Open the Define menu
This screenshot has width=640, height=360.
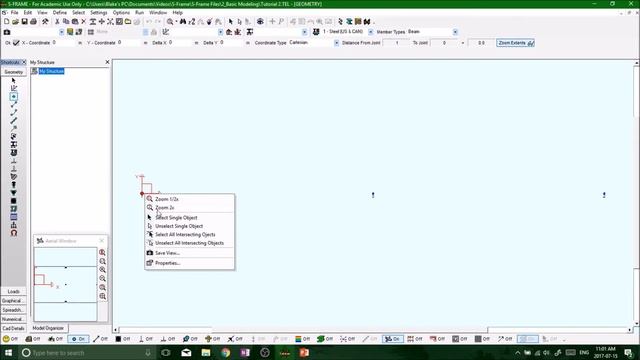tap(60, 13)
